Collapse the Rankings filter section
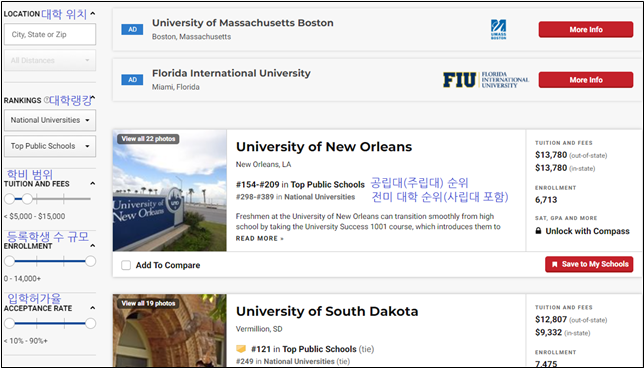This screenshot has height=368, width=644. pyautogui.click(x=93, y=98)
